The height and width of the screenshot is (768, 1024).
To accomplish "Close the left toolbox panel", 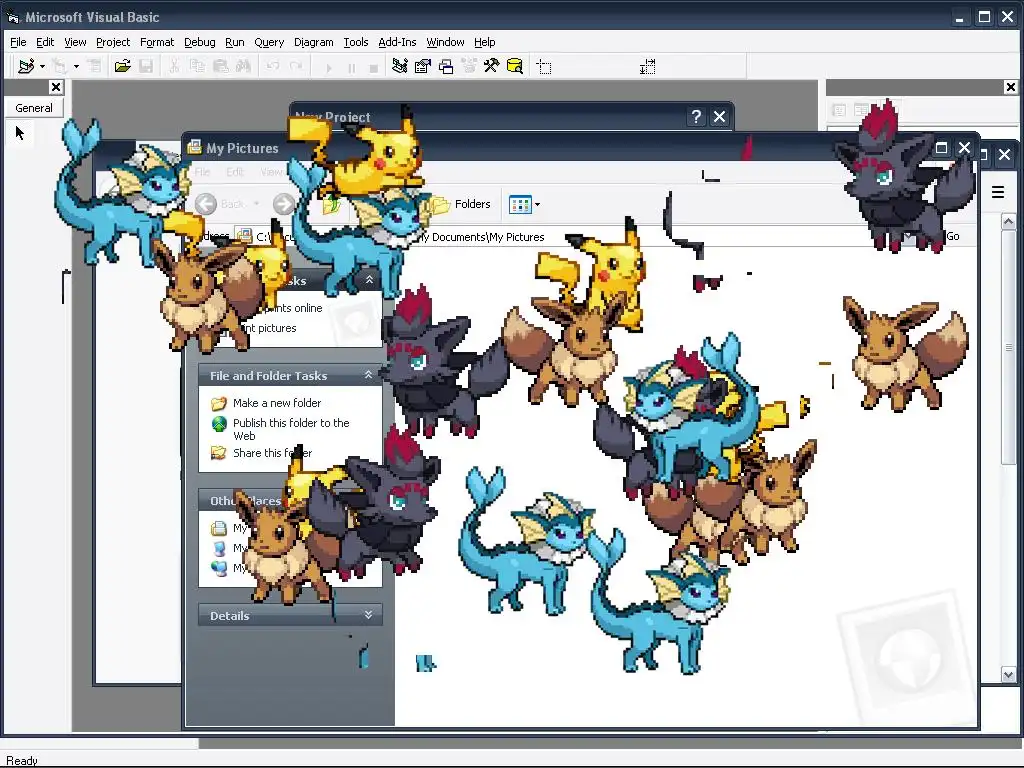I will 56,87.
